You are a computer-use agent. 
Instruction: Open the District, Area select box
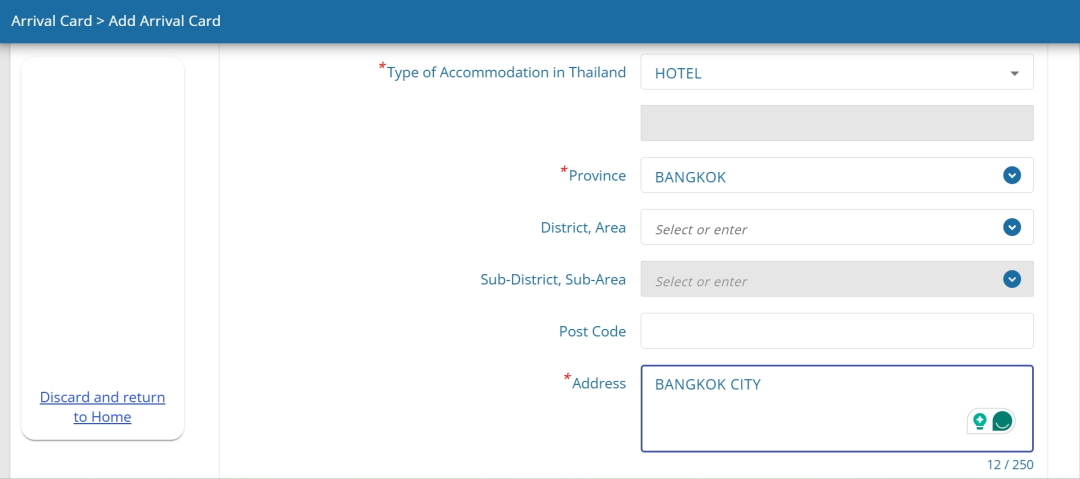pos(837,227)
